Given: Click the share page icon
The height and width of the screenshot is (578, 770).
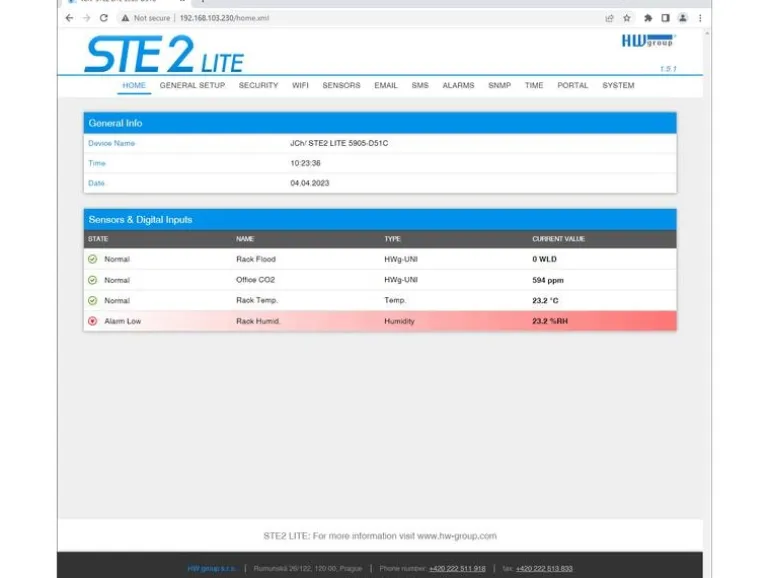Looking at the screenshot, I should [609, 18].
